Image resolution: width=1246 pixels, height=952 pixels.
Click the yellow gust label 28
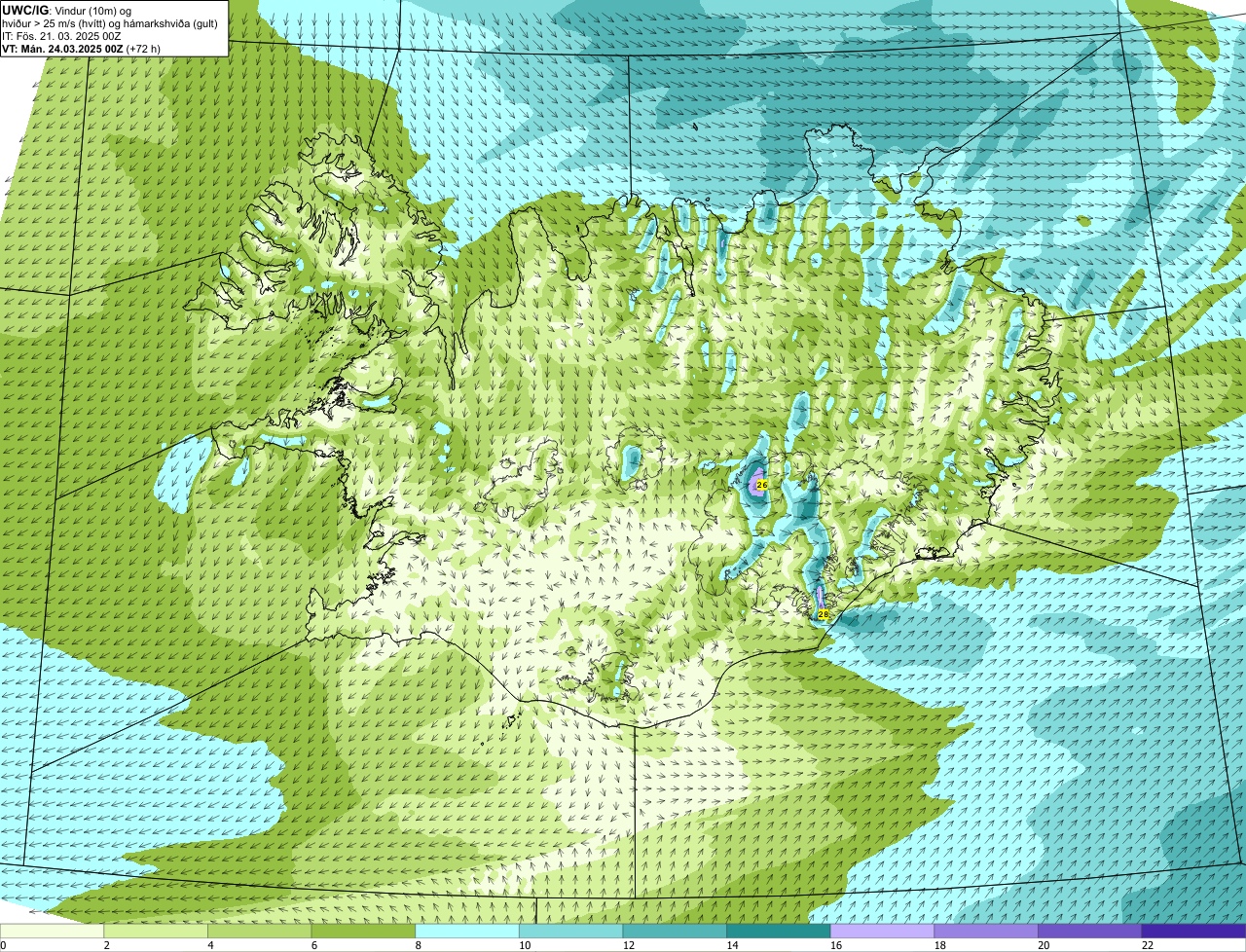coord(823,614)
